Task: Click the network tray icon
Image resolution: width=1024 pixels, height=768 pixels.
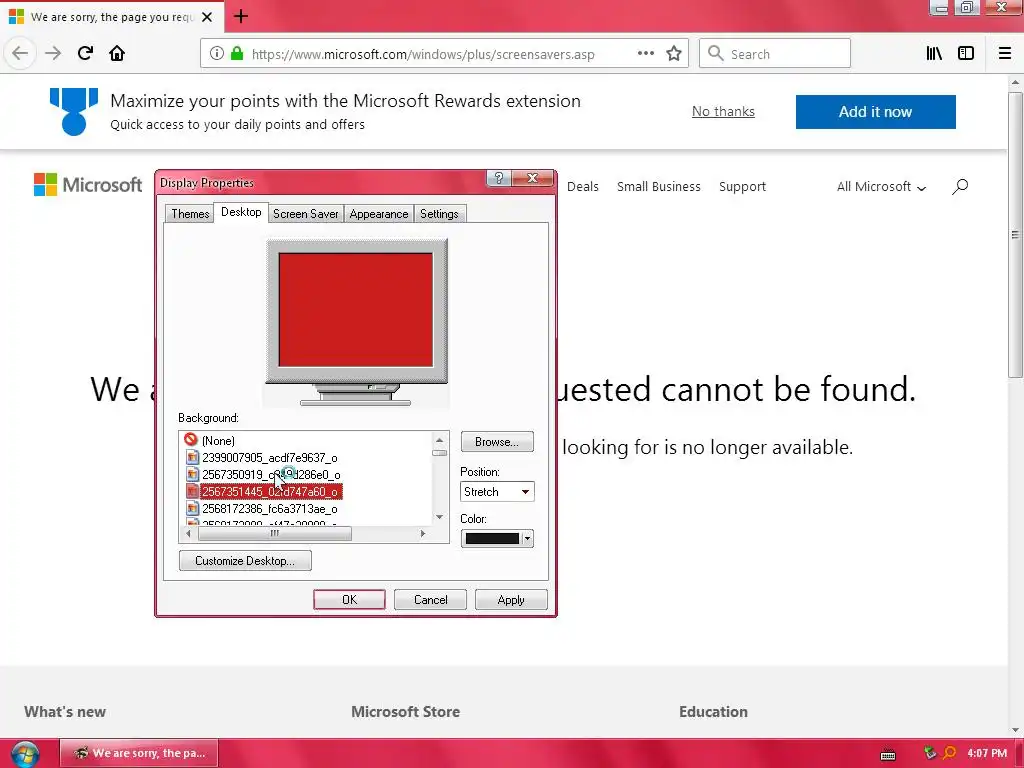Action: [x=930, y=753]
